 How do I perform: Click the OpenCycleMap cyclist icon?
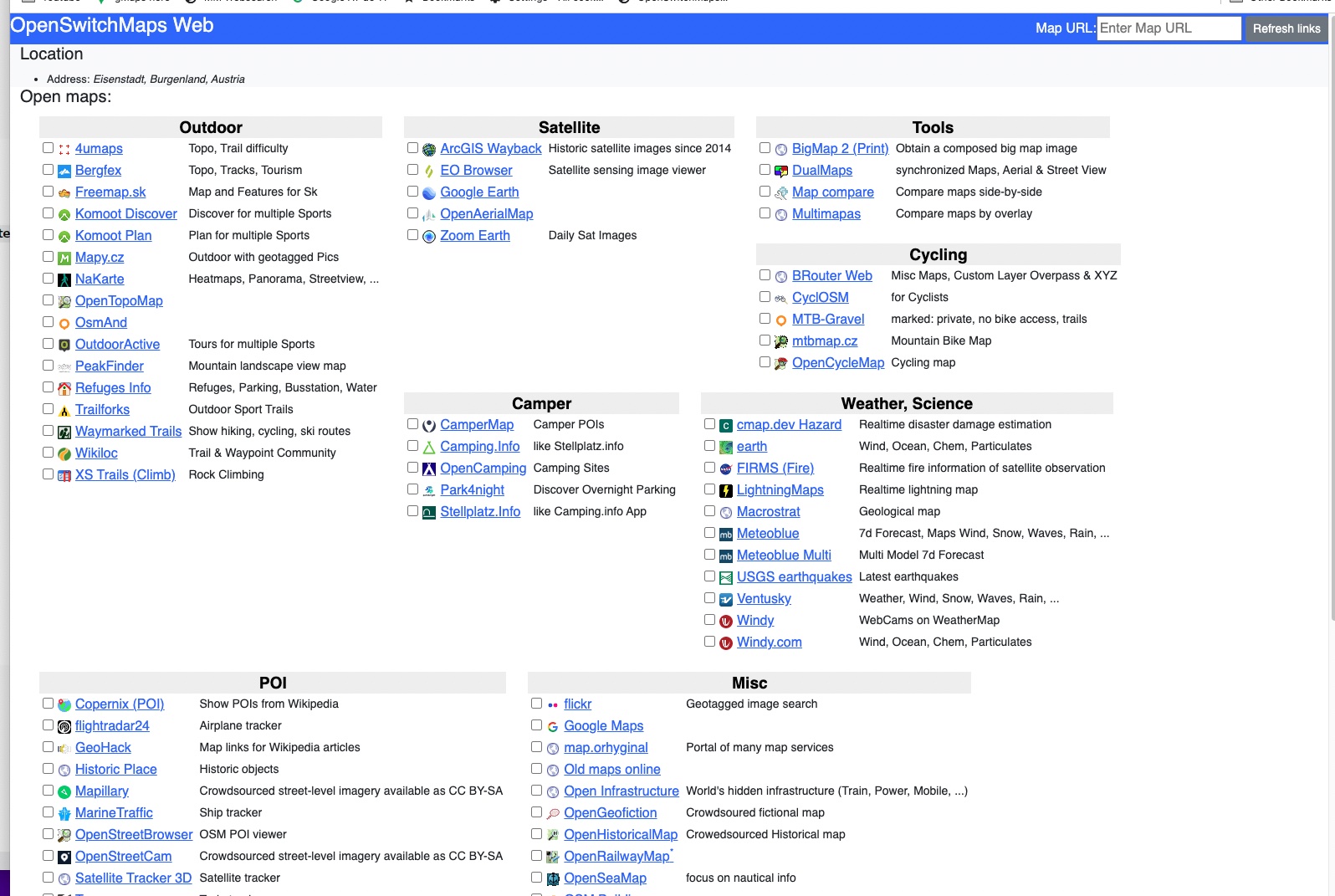pyautogui.click(x=781, y=364)
